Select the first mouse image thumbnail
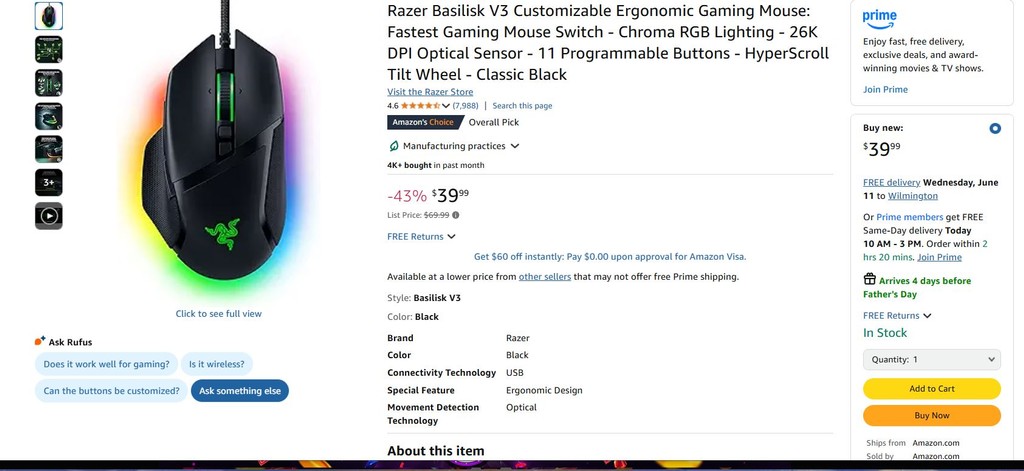Viewport: 1024px width, 471px height. pos(49,16)
